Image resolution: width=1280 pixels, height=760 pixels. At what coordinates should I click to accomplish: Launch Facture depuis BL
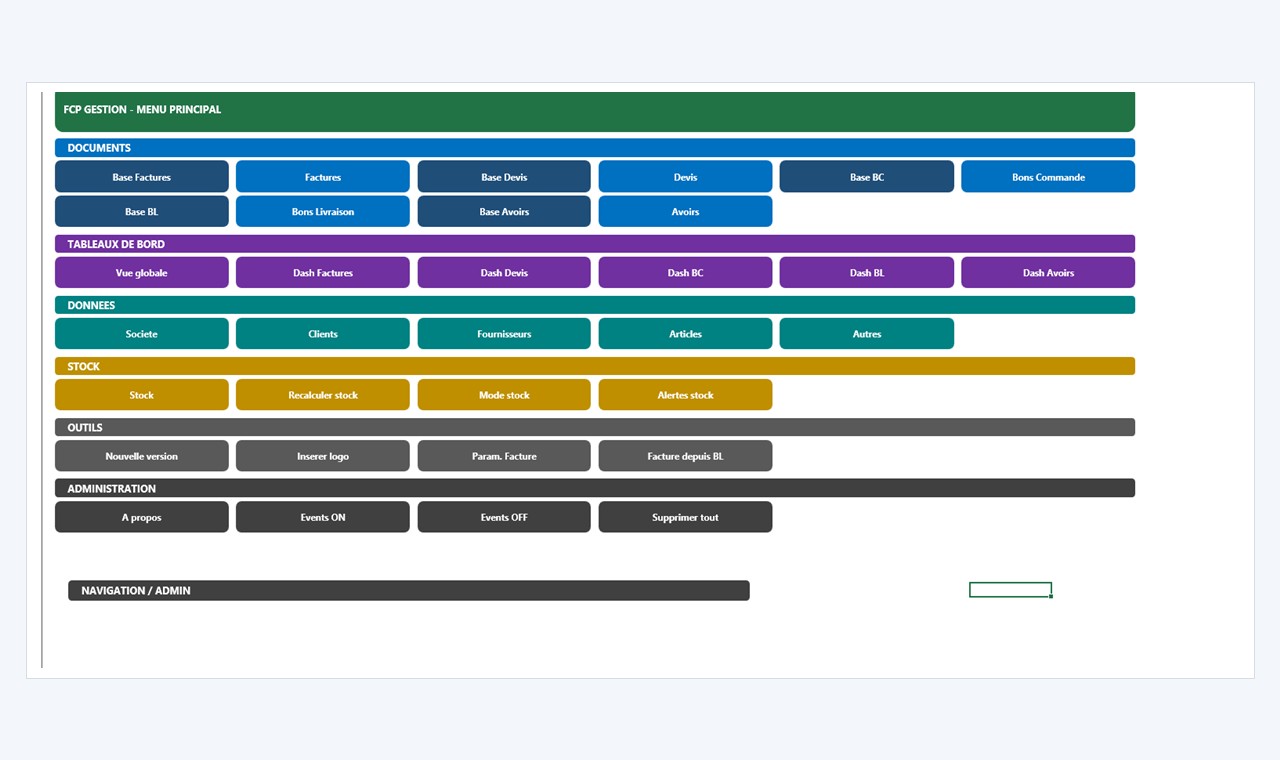pyautogui.click(x=685, y=456)
